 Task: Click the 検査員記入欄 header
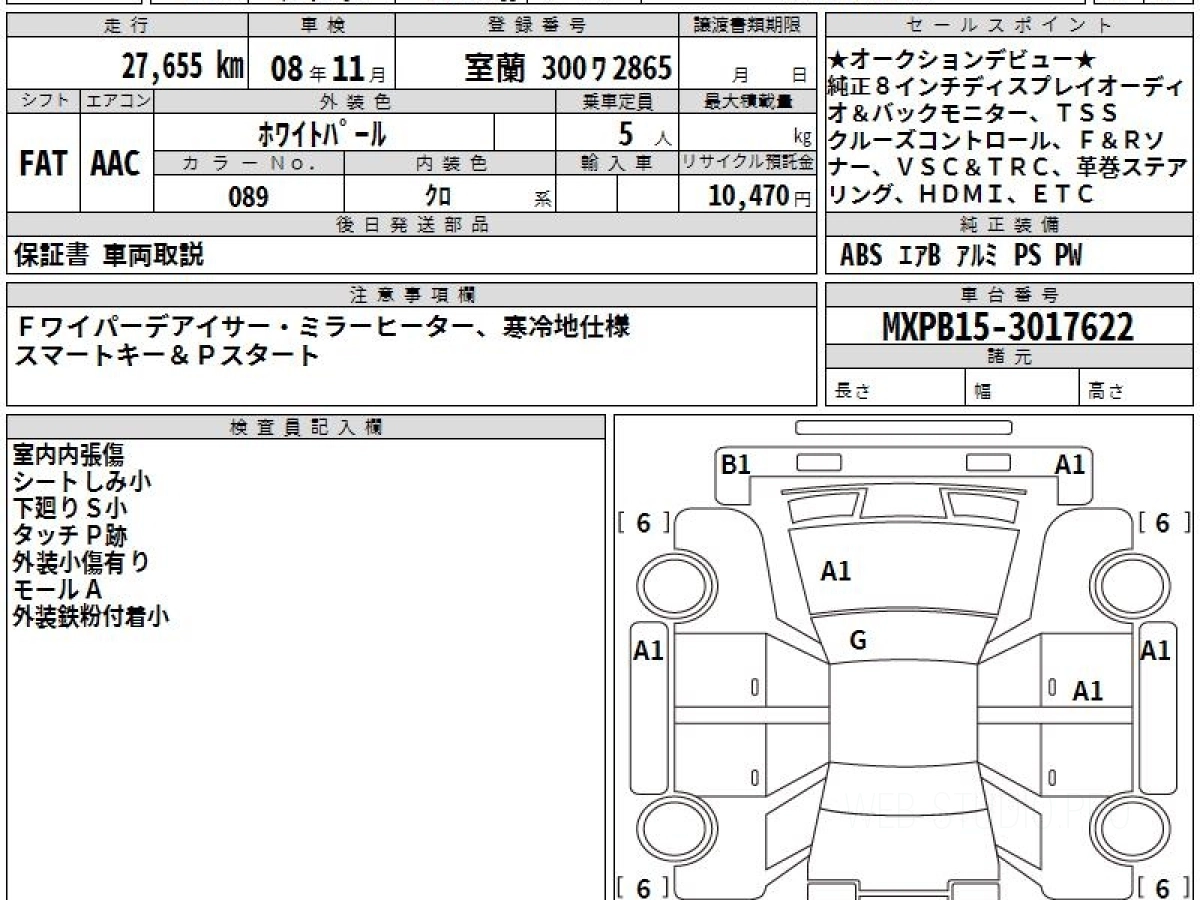tap(306, 426)
